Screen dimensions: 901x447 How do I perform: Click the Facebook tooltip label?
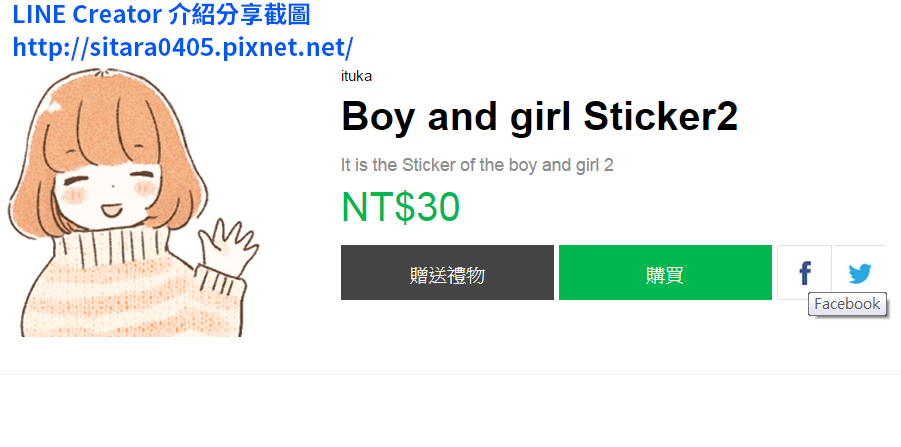[x=847, y=304]
